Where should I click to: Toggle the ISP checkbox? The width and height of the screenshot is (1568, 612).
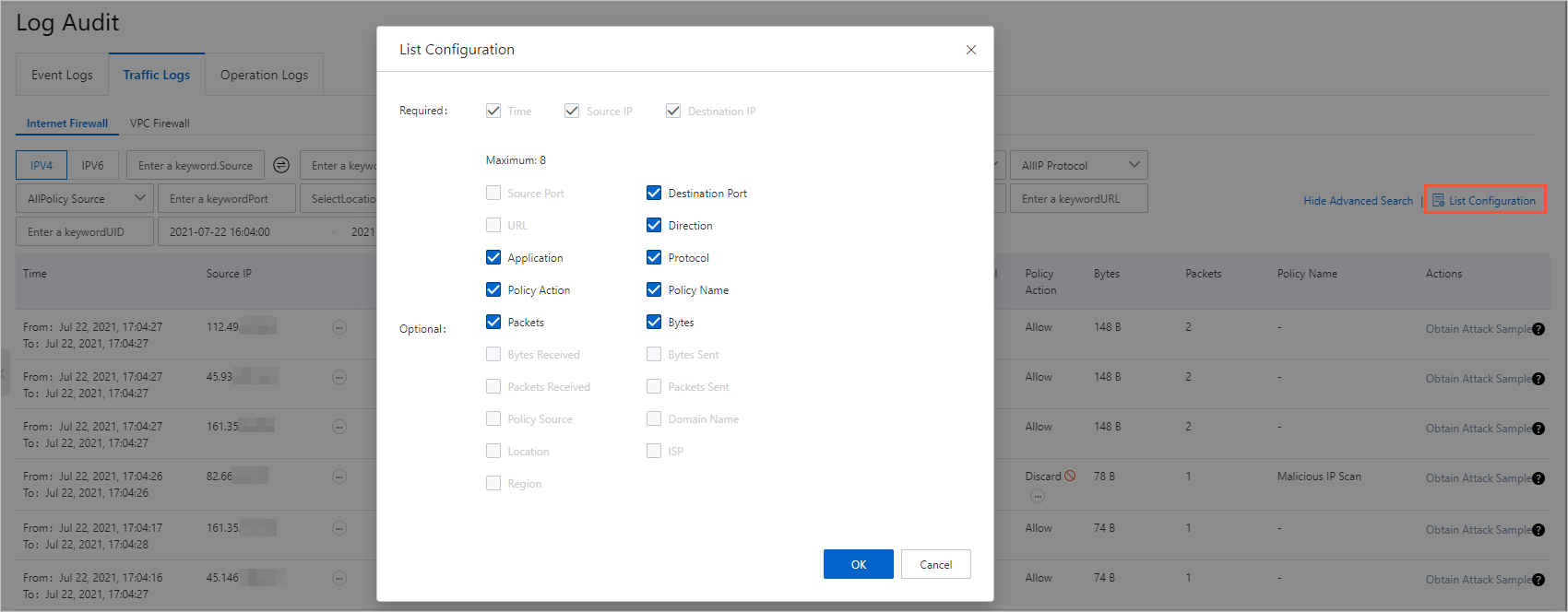[x=654, y=451]
